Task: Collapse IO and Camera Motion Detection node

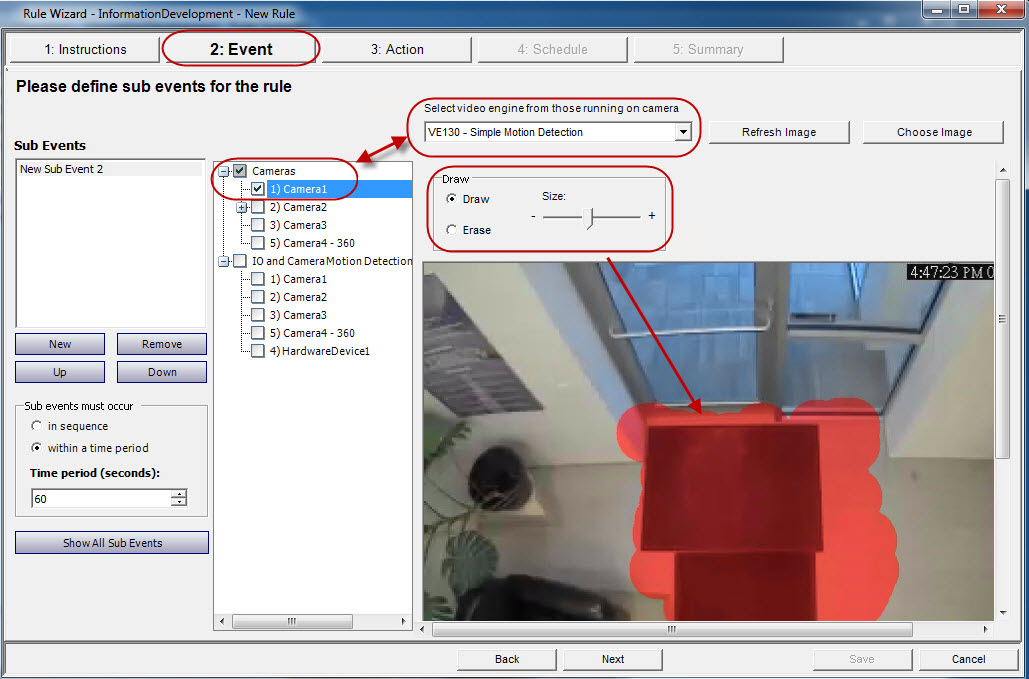Action: [x=224, y=261]
